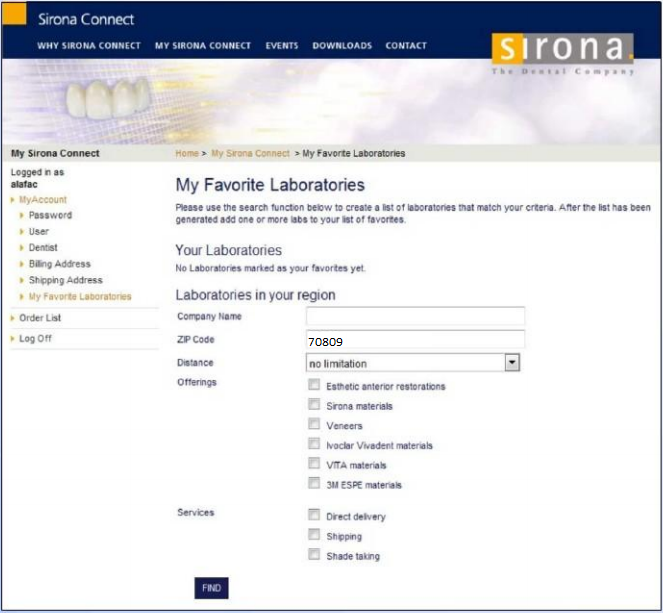Open the Downloads menu item
This screenshot has height=614, width=665.
342,46
